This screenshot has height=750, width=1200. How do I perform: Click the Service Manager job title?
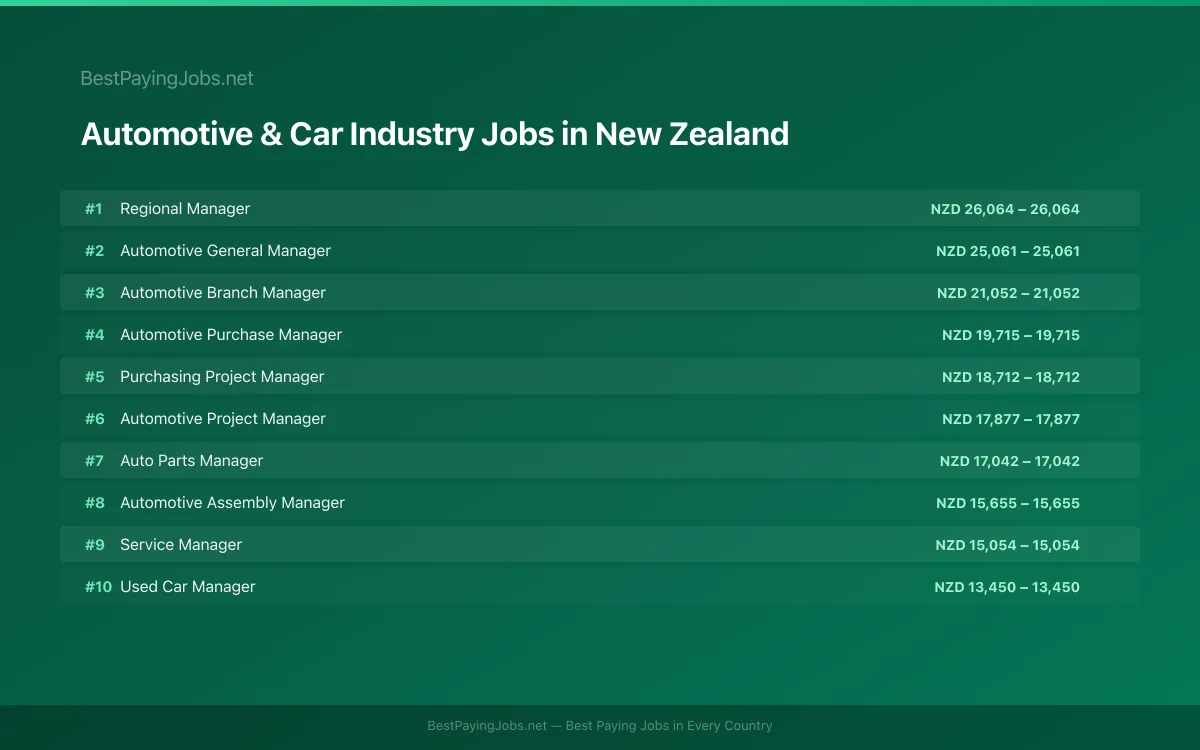tap(181, 545)
